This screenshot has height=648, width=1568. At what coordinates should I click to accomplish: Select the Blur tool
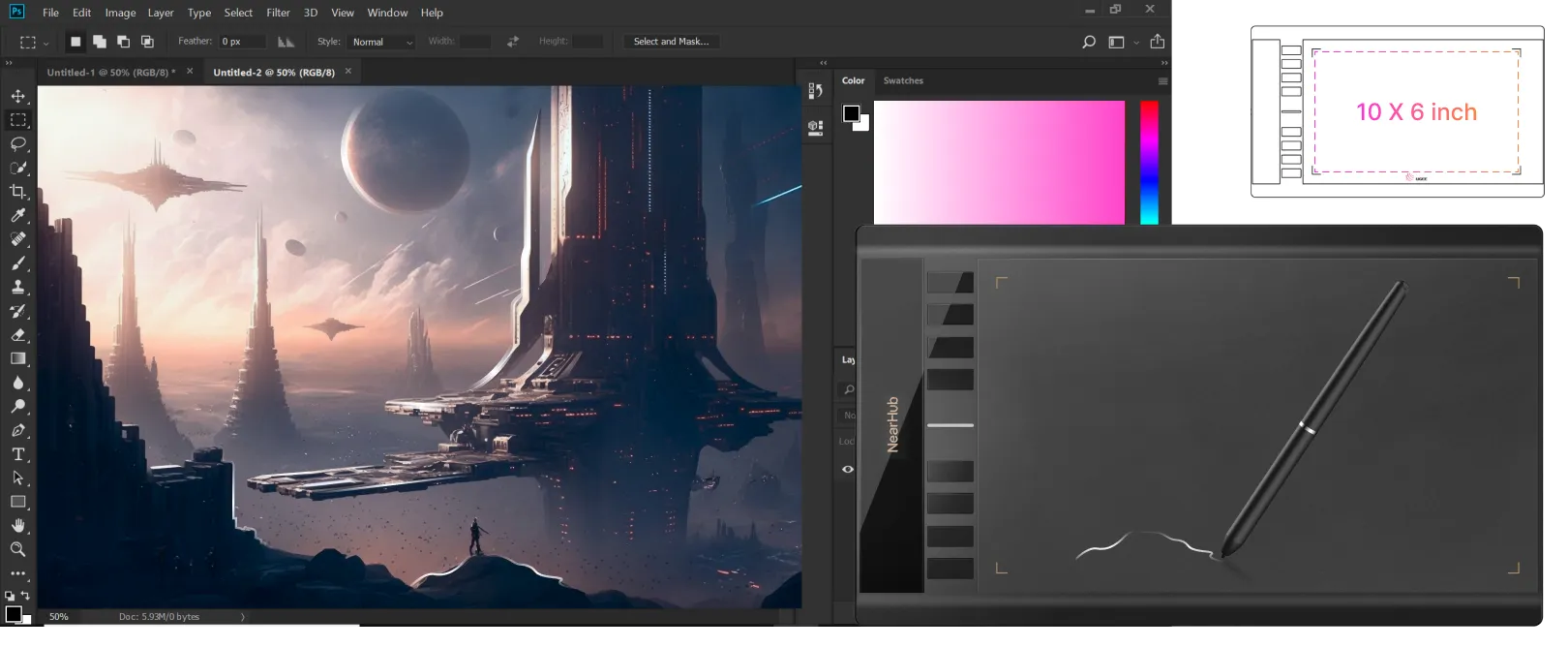coord(18,383)
